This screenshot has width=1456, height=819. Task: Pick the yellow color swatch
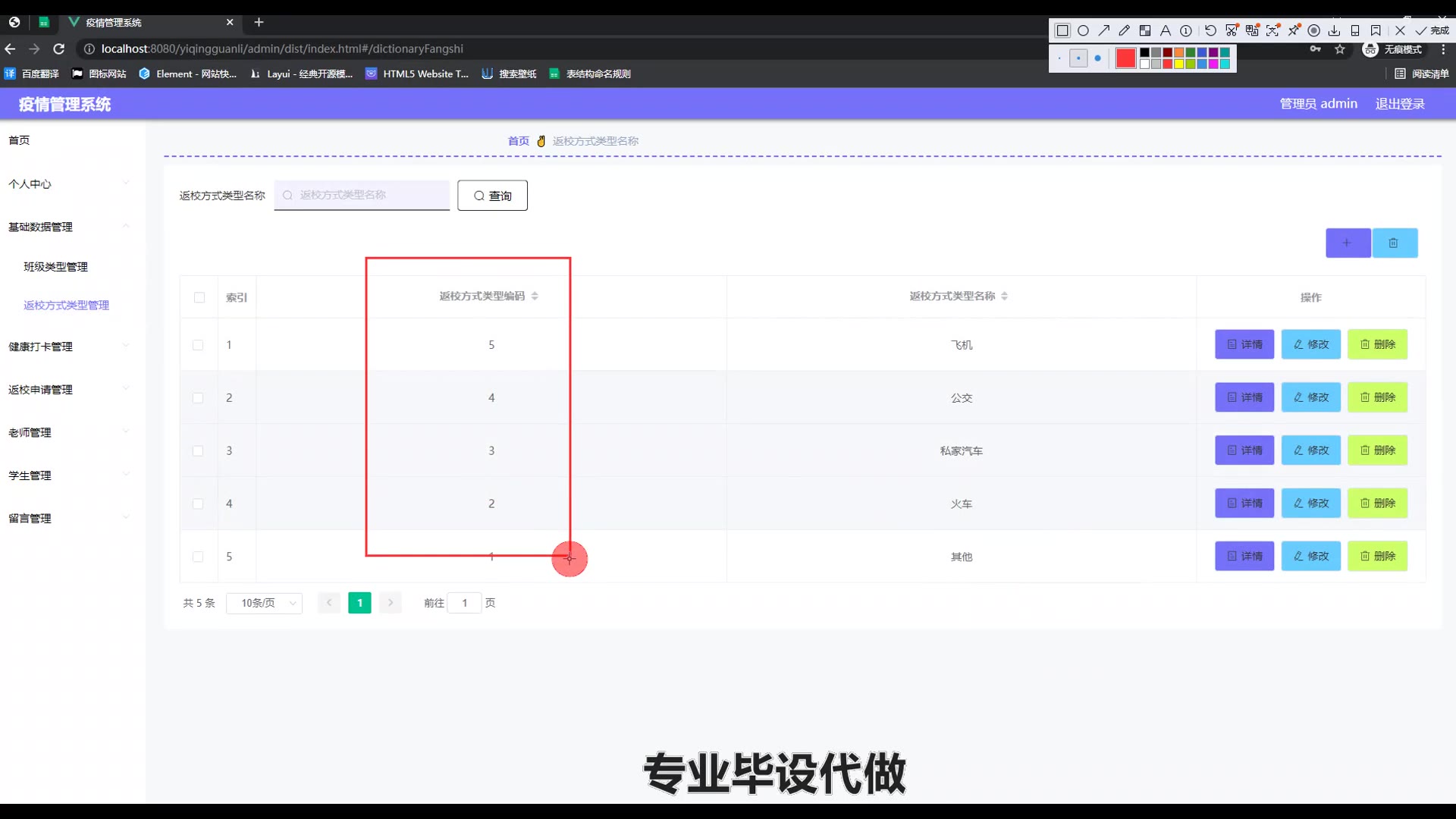click(x=1179, y=64)
